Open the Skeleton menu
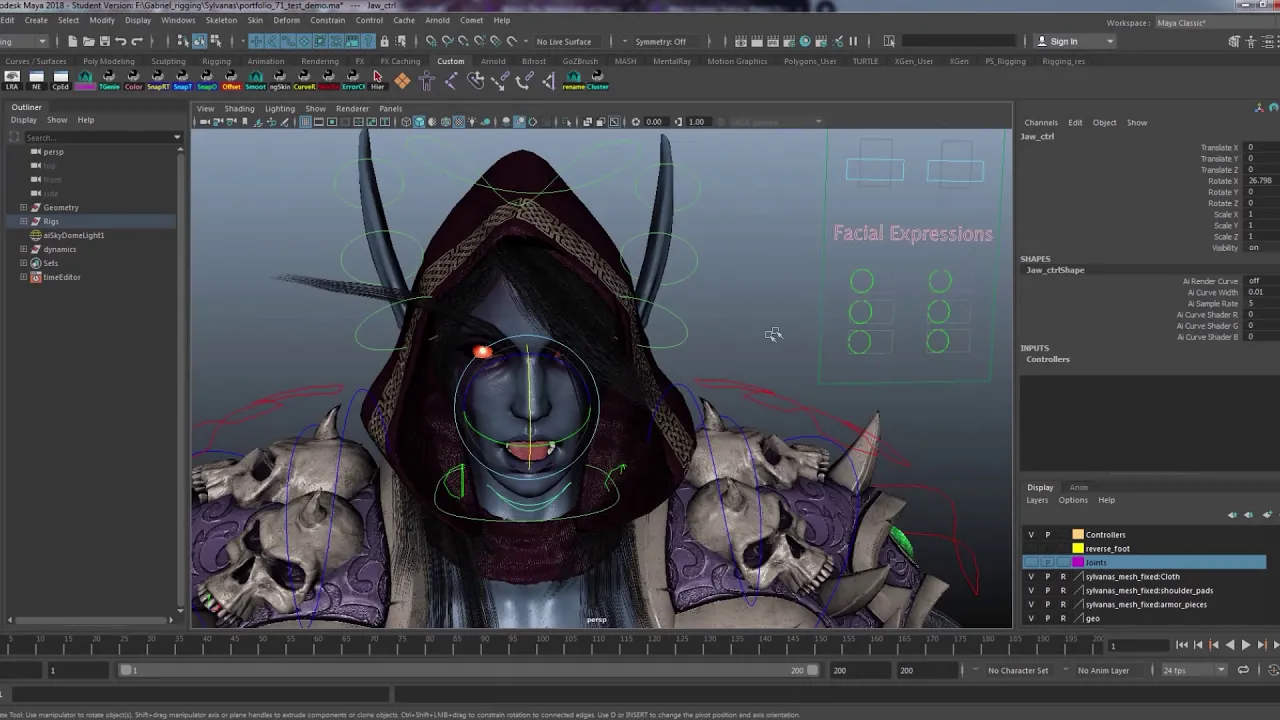 [221, 20]
